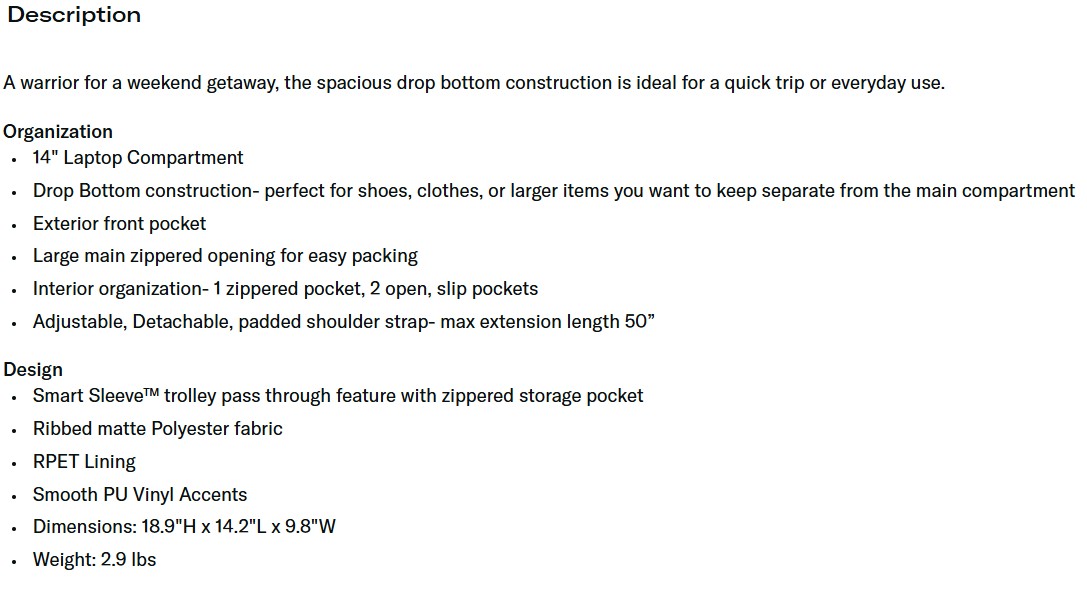The width and height of the screenshot is (1087, 592).
Task: Click the Drop Bottom construction bullet
Action: click(x=553, y=190)
